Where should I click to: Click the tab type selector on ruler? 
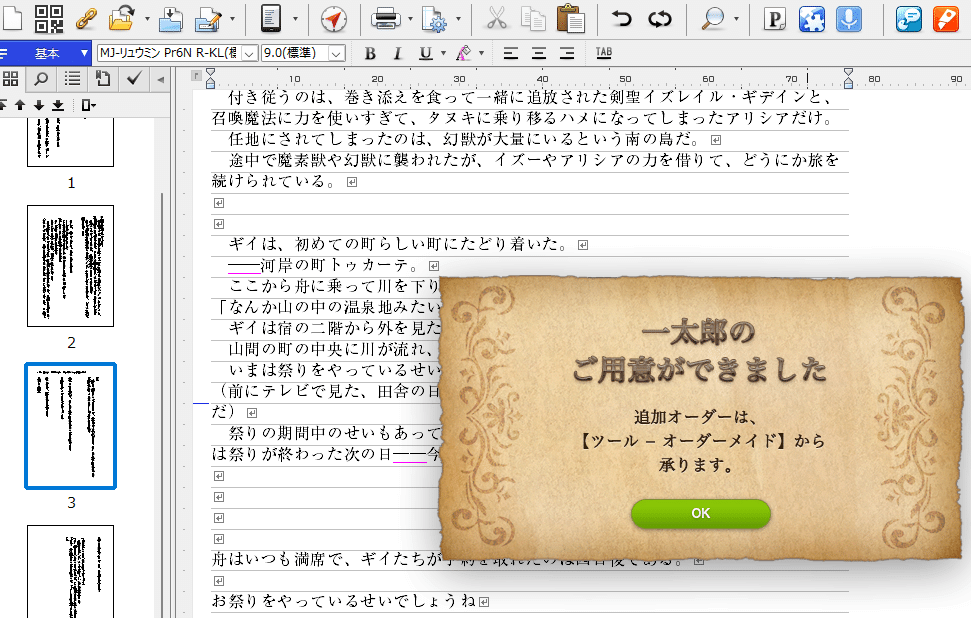point(196,76)
